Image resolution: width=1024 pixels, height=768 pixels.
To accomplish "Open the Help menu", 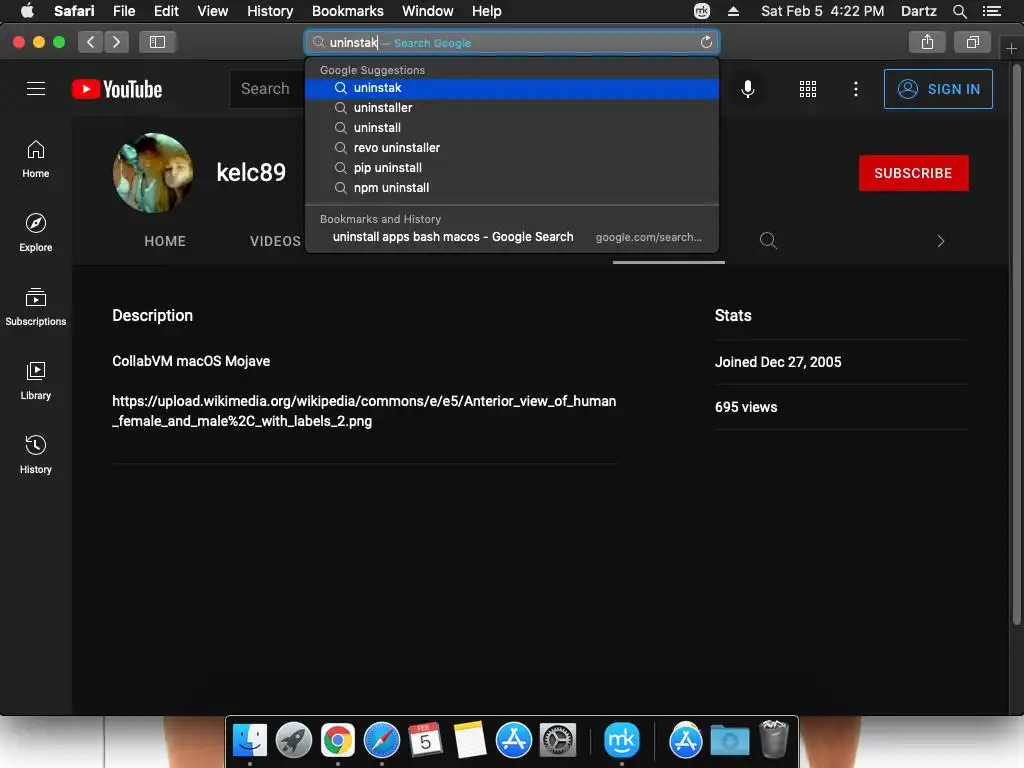I will click(487, 11).
